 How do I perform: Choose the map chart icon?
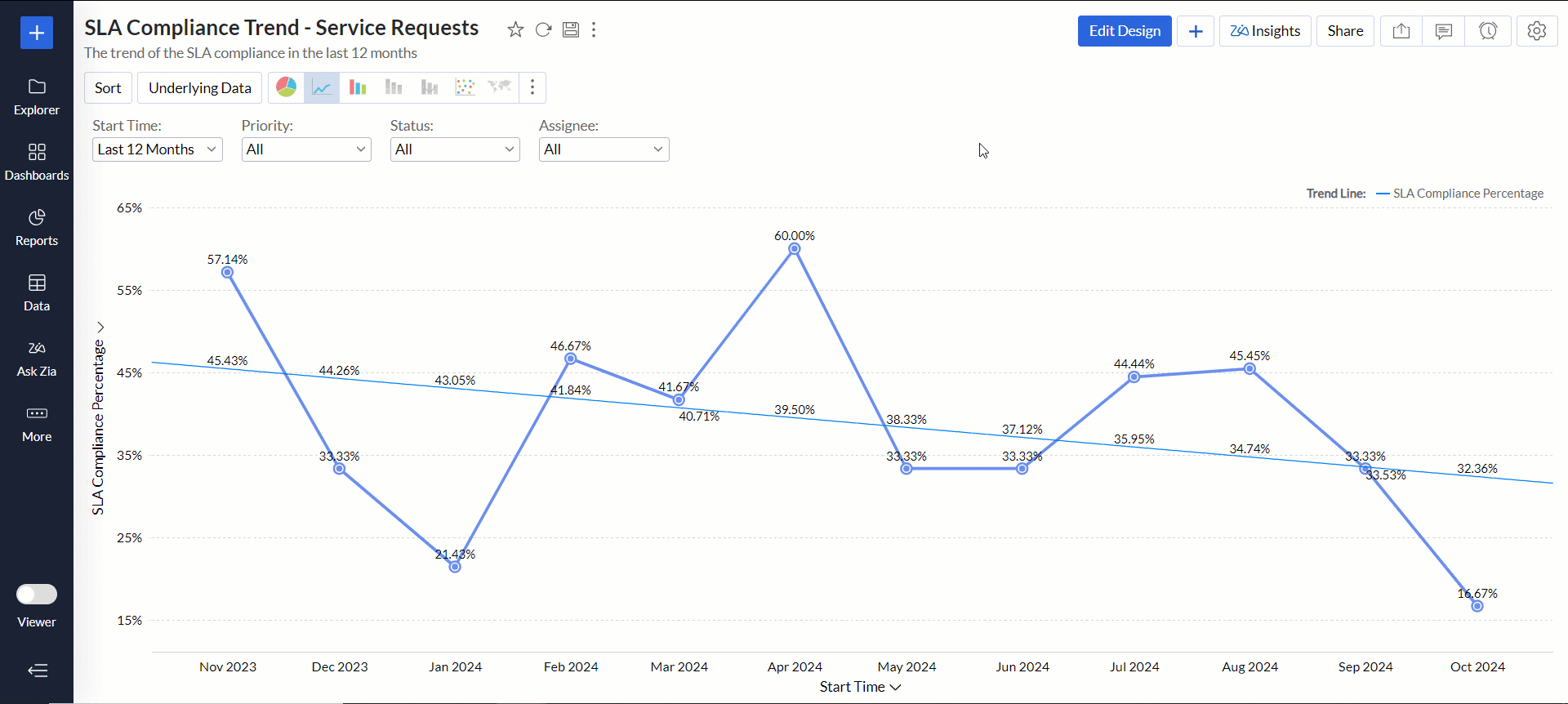coord(499,87)
